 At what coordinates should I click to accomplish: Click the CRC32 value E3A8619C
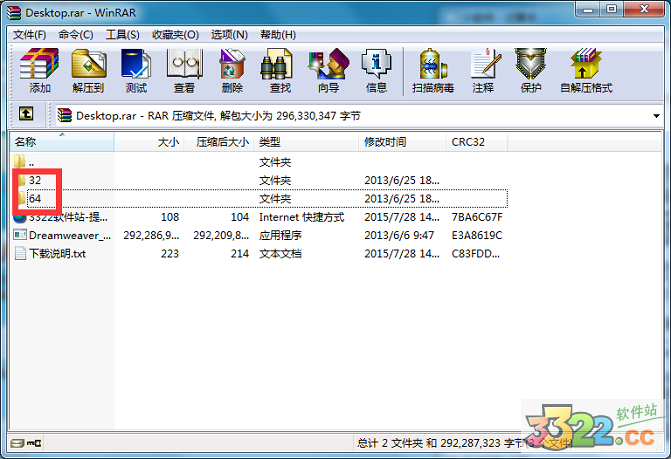pos(477,235)
